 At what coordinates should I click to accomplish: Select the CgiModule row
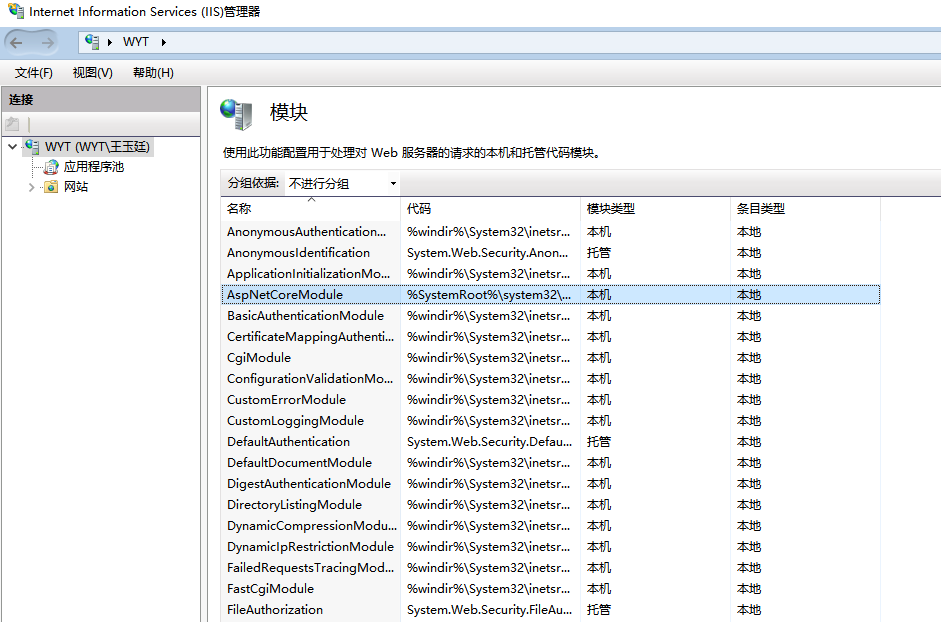tap(550, 358)
